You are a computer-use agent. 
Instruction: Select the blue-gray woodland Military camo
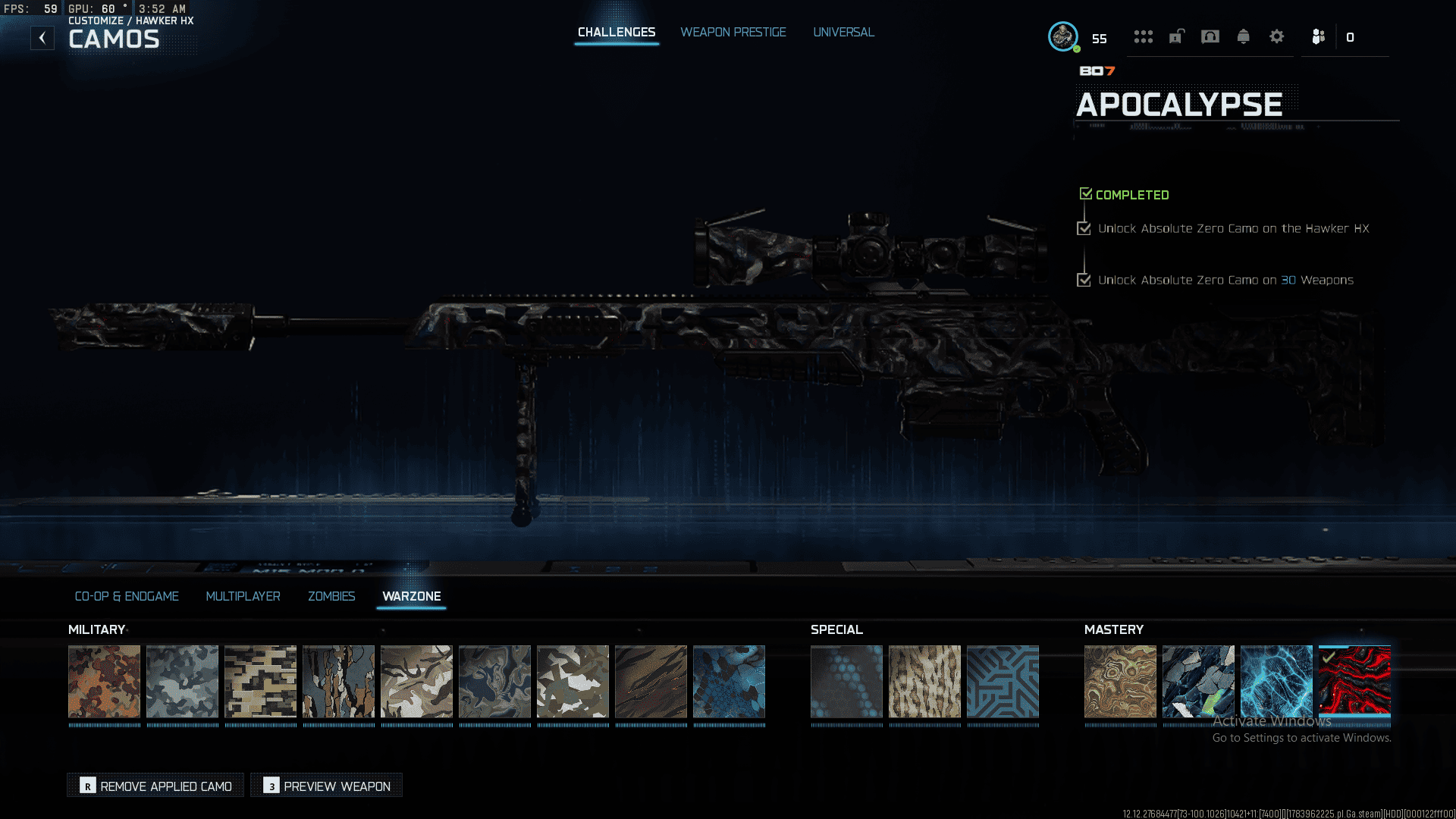click(183, 682)
